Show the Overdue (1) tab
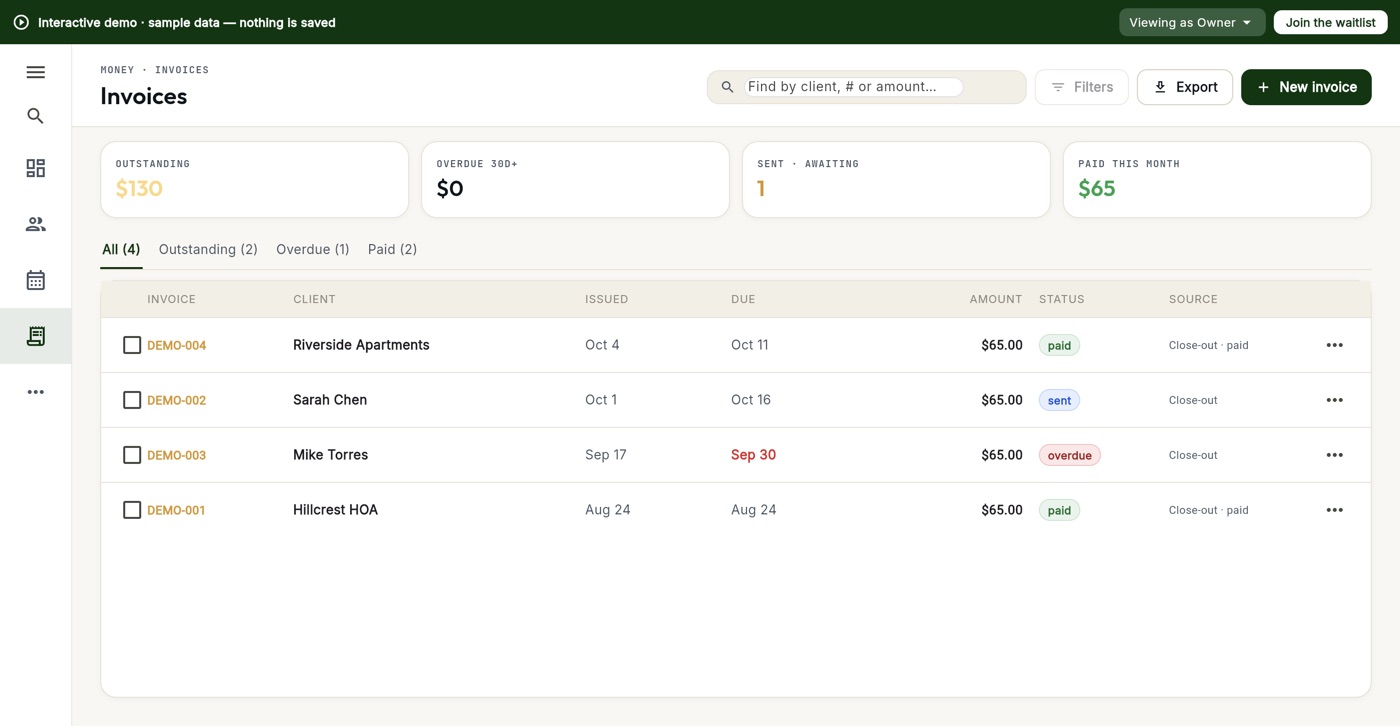Screen dimensions: 1400x726 [313, 250]
